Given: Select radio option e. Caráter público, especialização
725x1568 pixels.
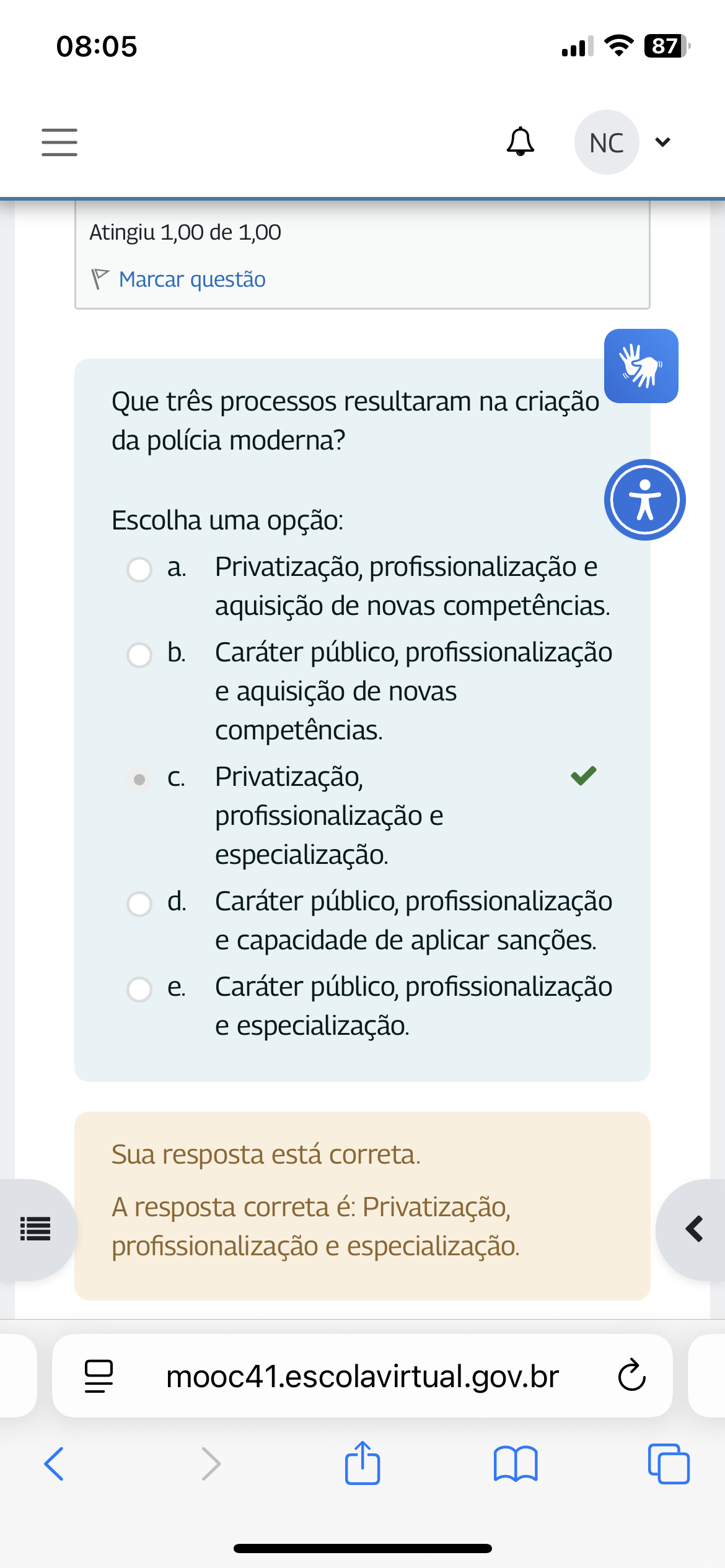Looking at the screenshot, I should click(139, 989).
